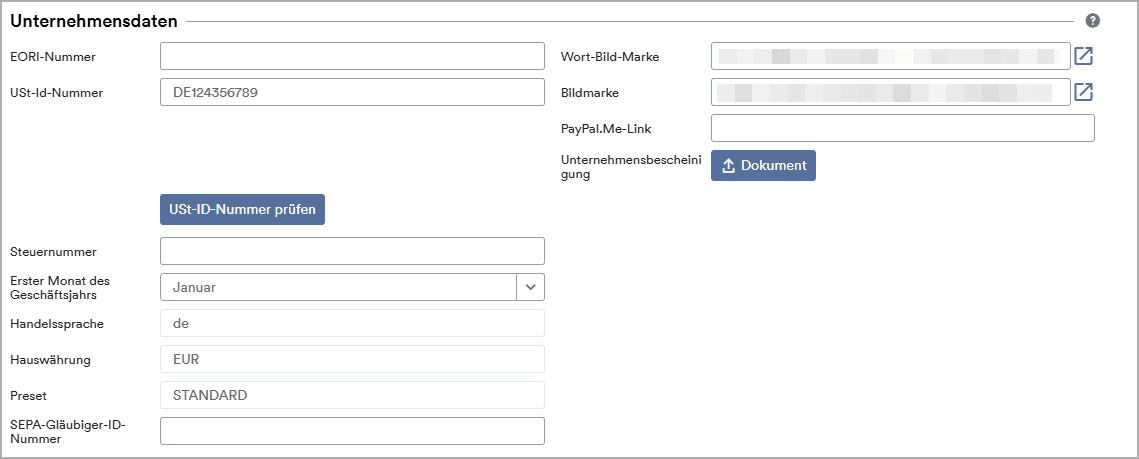The width and height of the screenshot is (1139, 459).
Task: Click the Unternehmensdaten section heading
Action: [94, 21]
